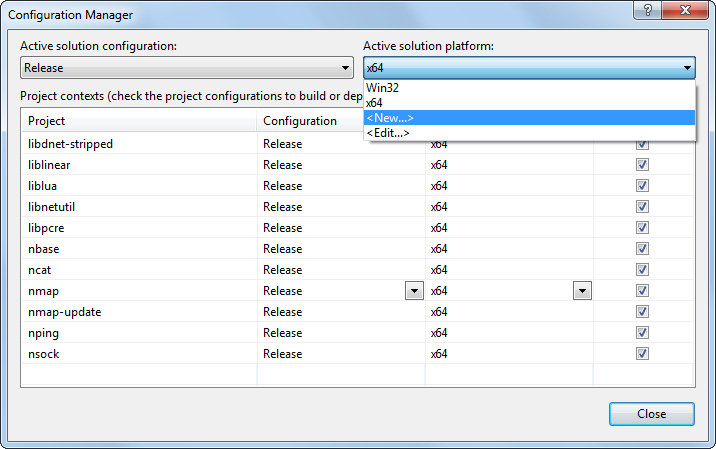
Task: Select the liblua project name
Action: pos(42,186)
